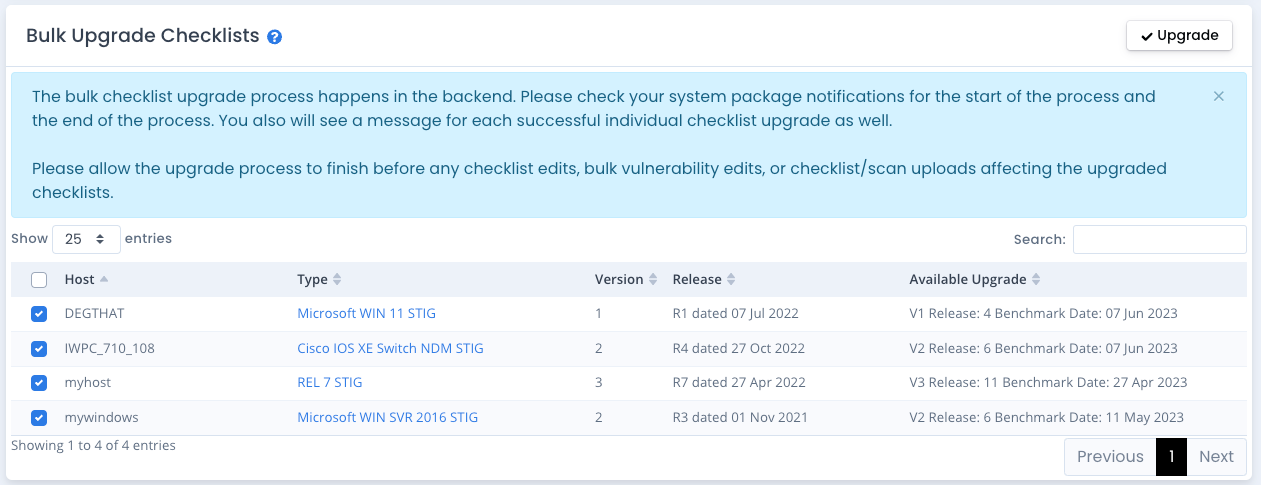Go to Previous page

(x=1110, y=456)
